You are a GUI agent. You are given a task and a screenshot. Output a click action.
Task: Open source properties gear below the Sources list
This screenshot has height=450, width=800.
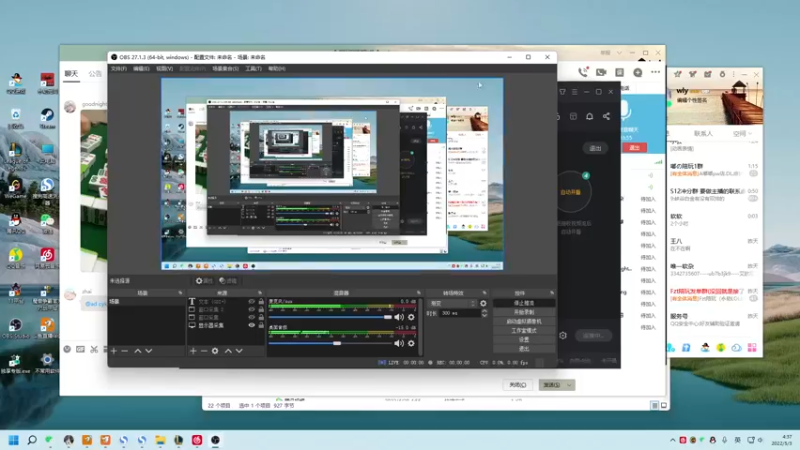click(215, 351)
